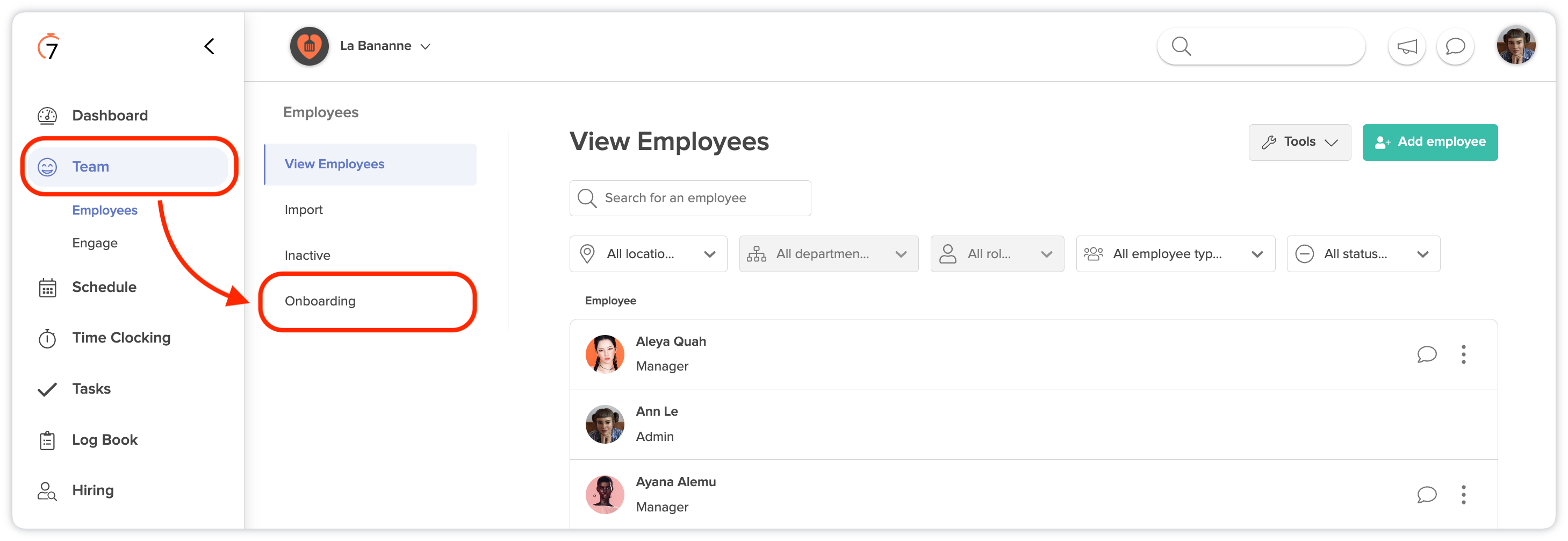Click the View Employees page heading
Screen dimensions: 1568x541
pos(669,142)
